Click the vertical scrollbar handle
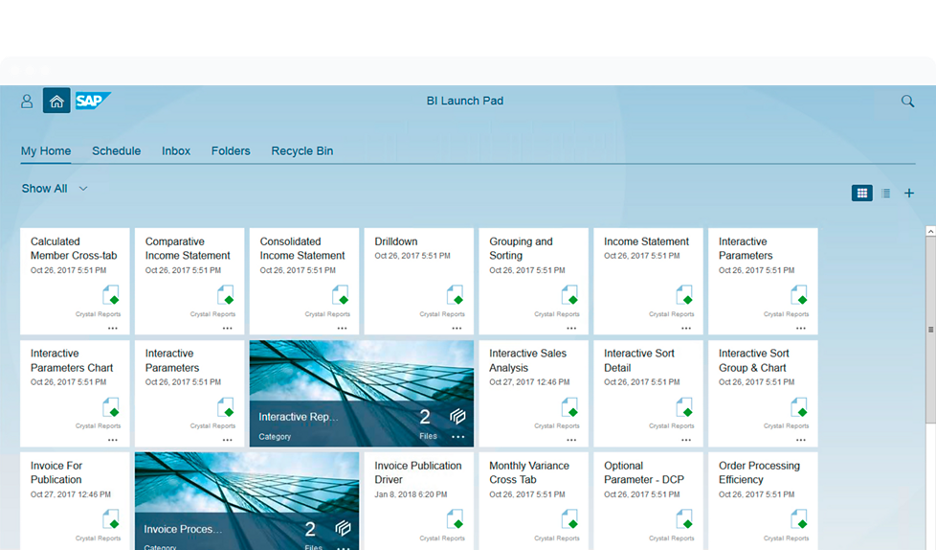Image resolution: width=936 pixels, height=550 pixels. (931, 330)
